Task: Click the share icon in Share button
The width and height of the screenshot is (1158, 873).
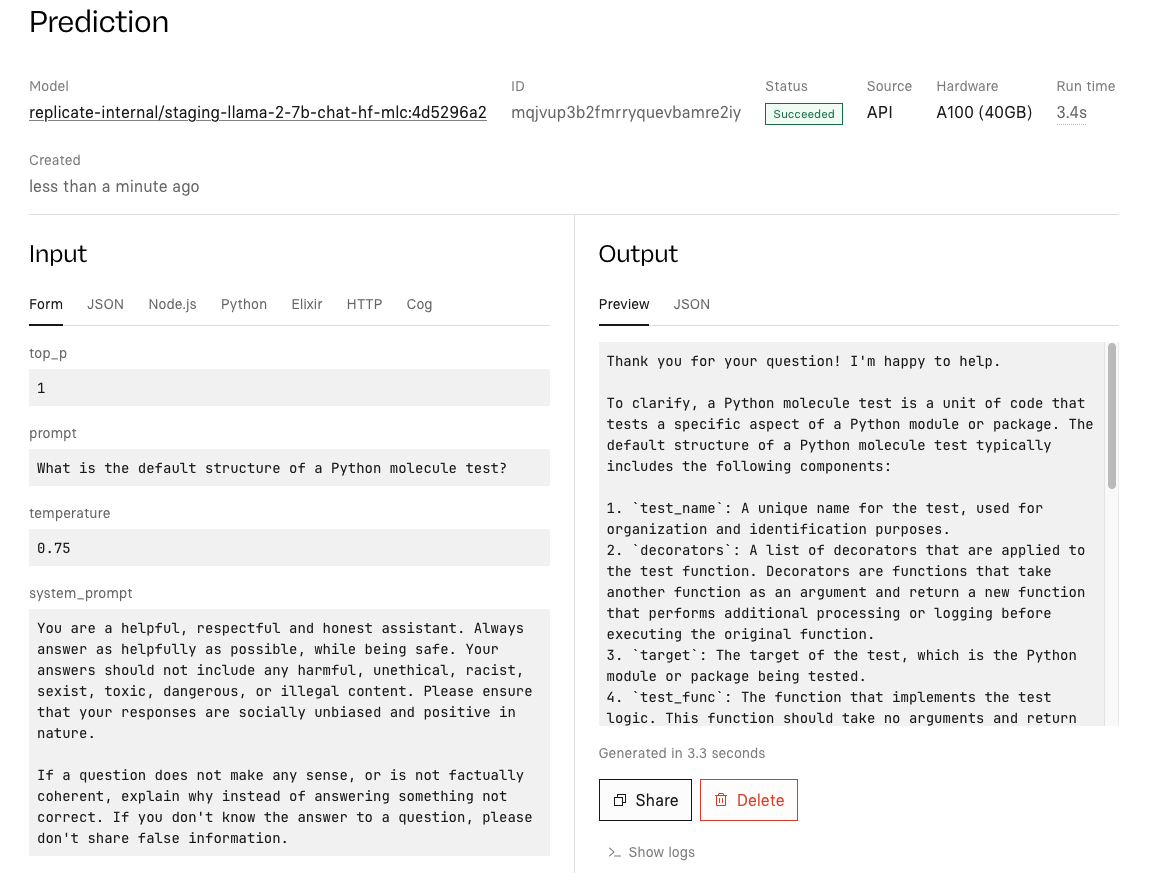Action: (620, 800)
